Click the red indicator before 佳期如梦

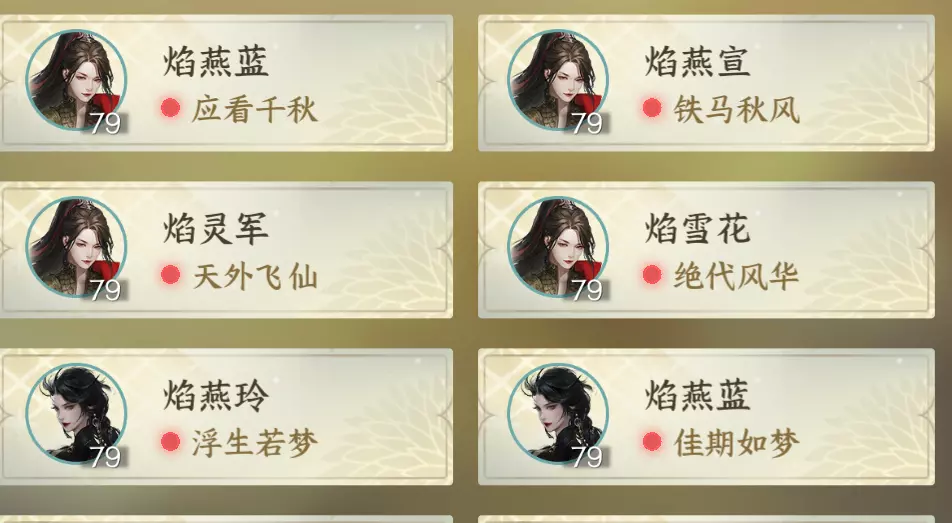pos(652,442)
